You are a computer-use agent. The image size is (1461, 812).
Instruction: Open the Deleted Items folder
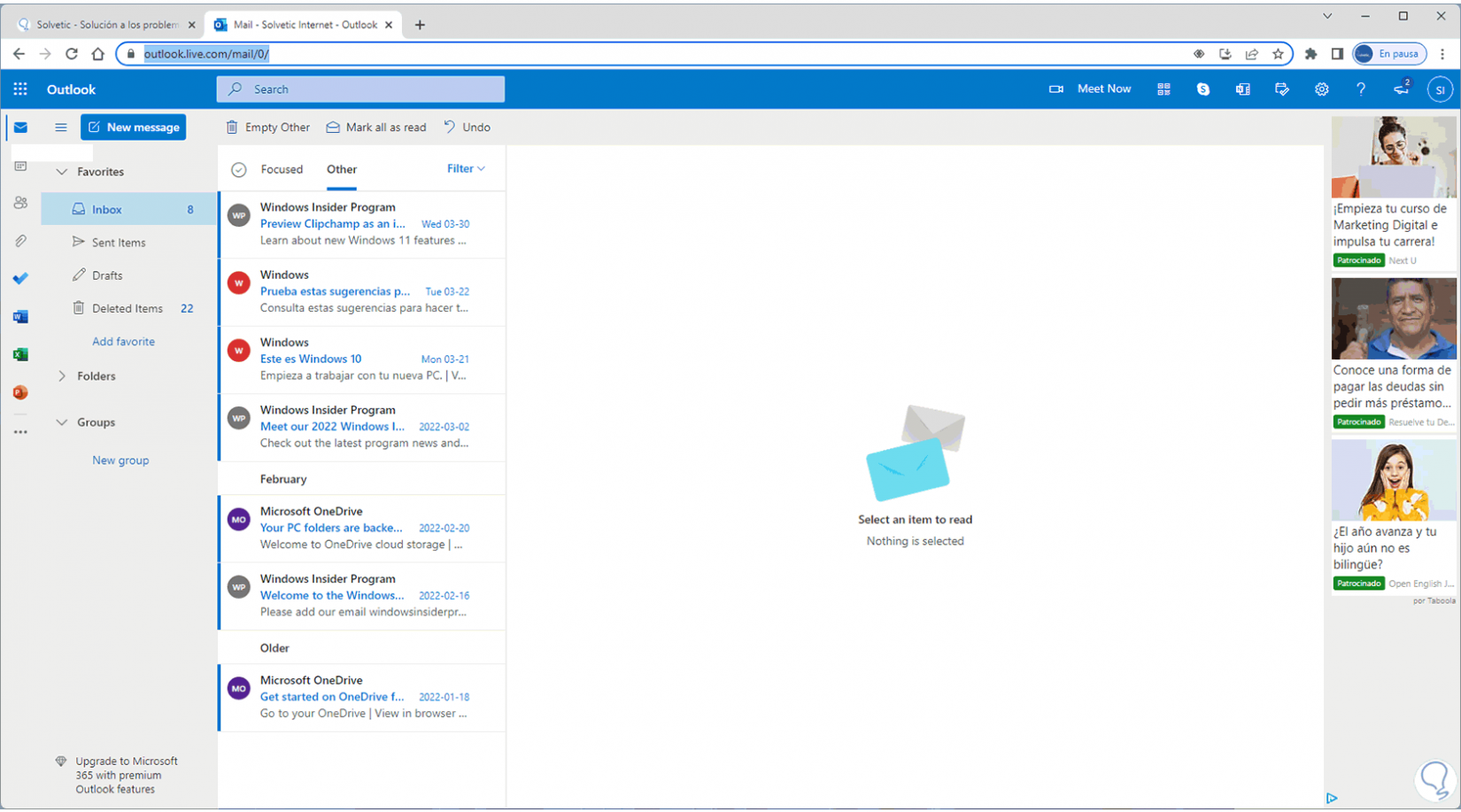[129, 308]
